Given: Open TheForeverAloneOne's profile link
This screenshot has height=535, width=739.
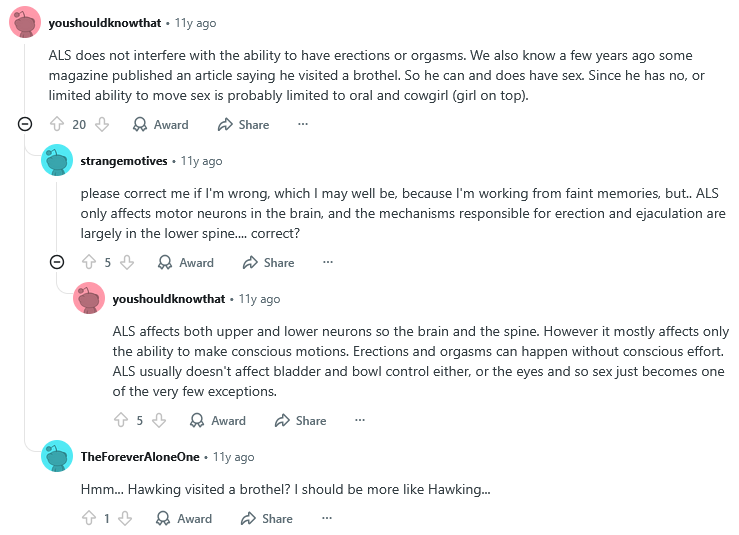Looking at the screenshot, I should [140, 457].
